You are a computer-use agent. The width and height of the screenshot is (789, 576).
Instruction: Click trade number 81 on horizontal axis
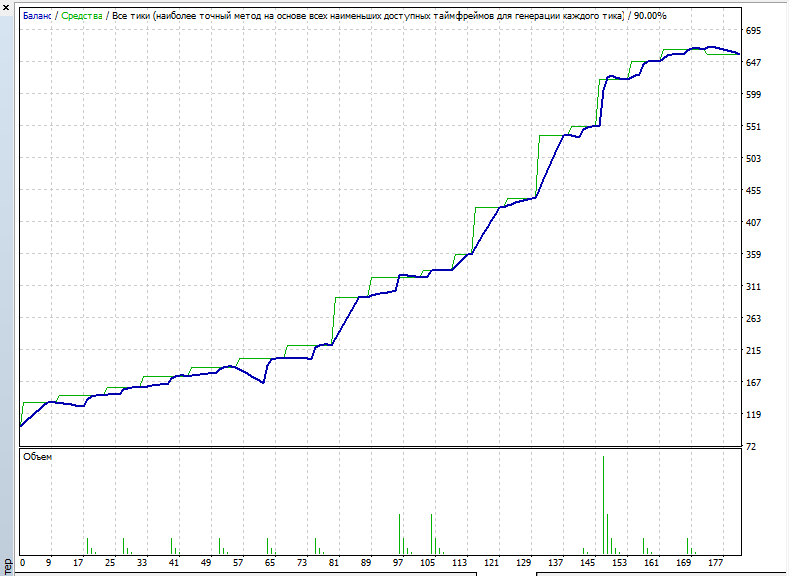[334, 563]
